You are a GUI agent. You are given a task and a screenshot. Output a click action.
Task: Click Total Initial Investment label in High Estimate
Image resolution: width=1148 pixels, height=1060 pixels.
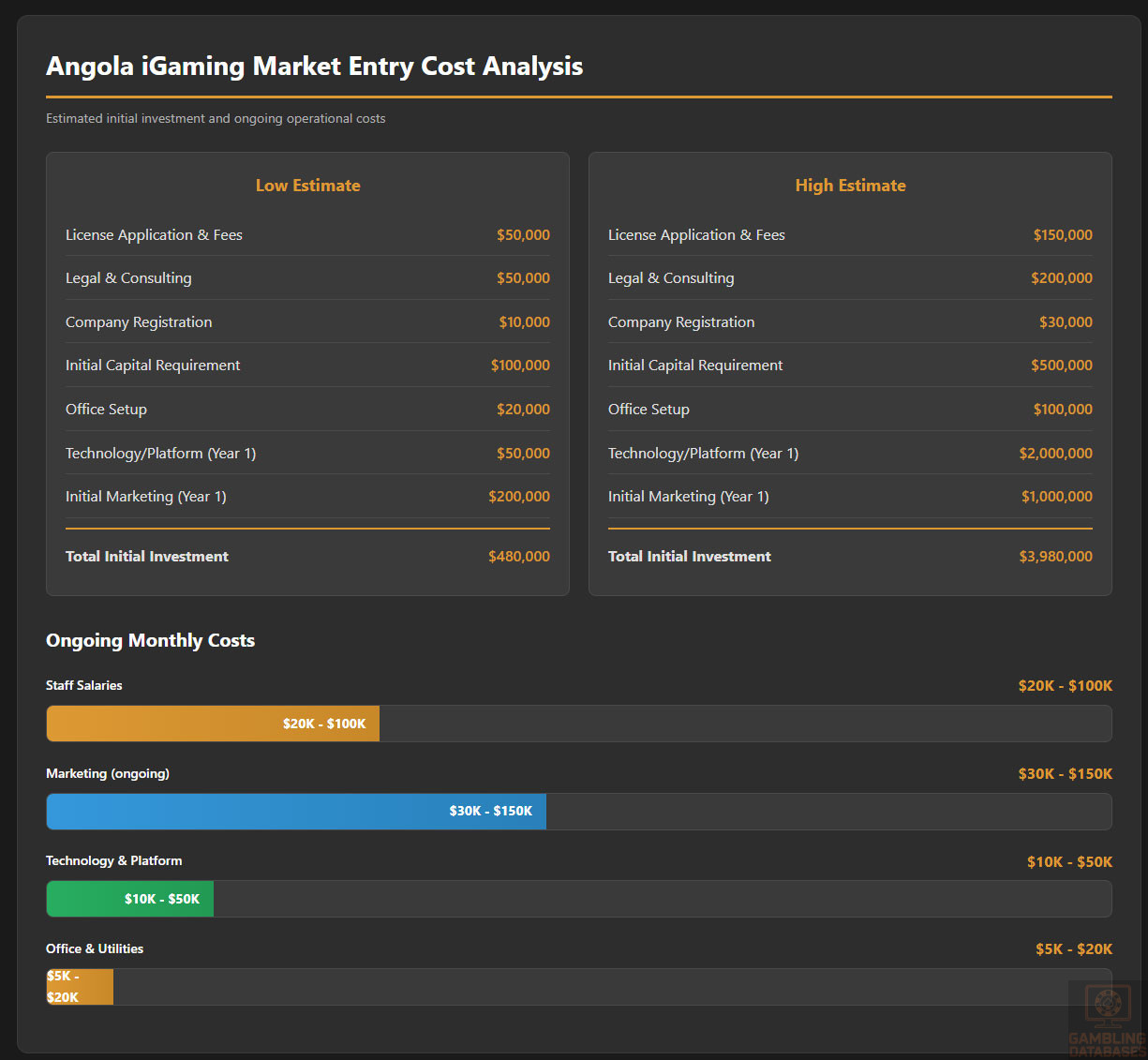[x=689, y=557]
